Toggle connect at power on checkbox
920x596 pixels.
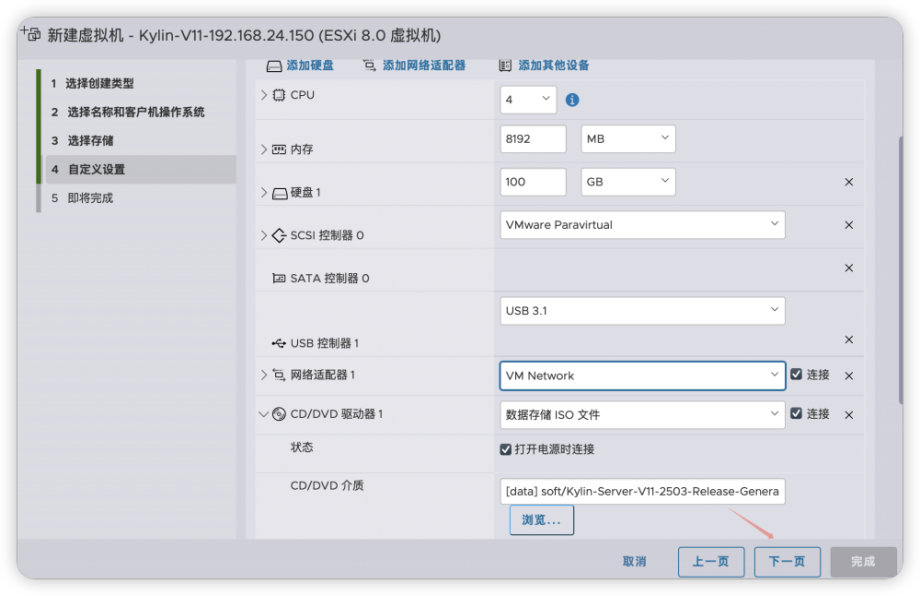(x=506, y=449)
